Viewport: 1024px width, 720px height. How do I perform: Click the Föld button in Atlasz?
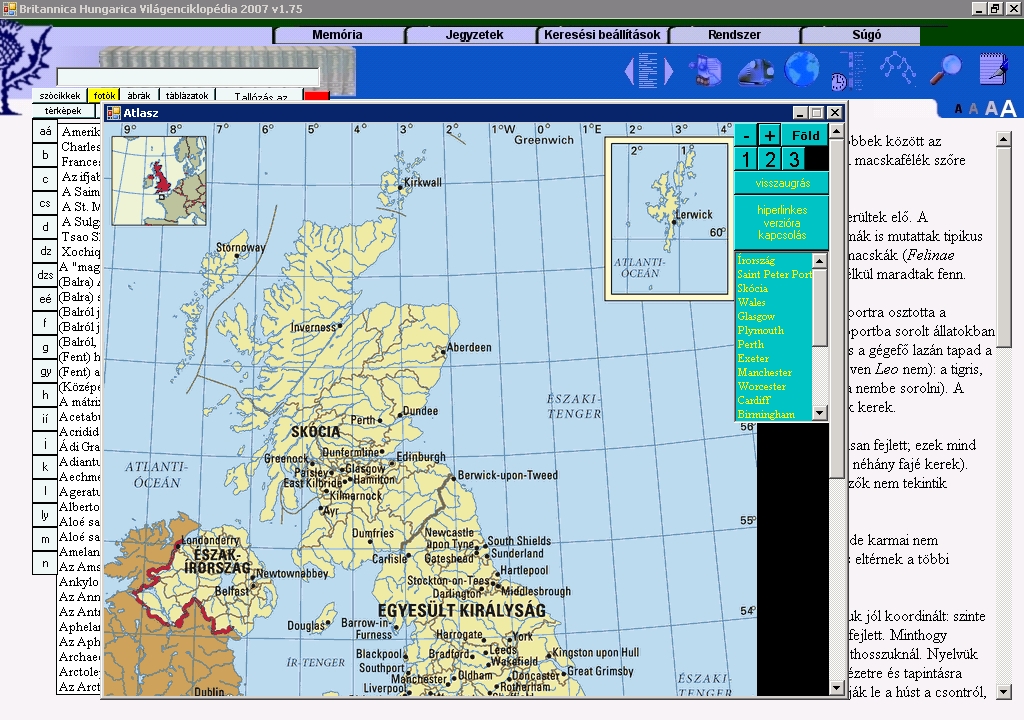coord(805,135)
